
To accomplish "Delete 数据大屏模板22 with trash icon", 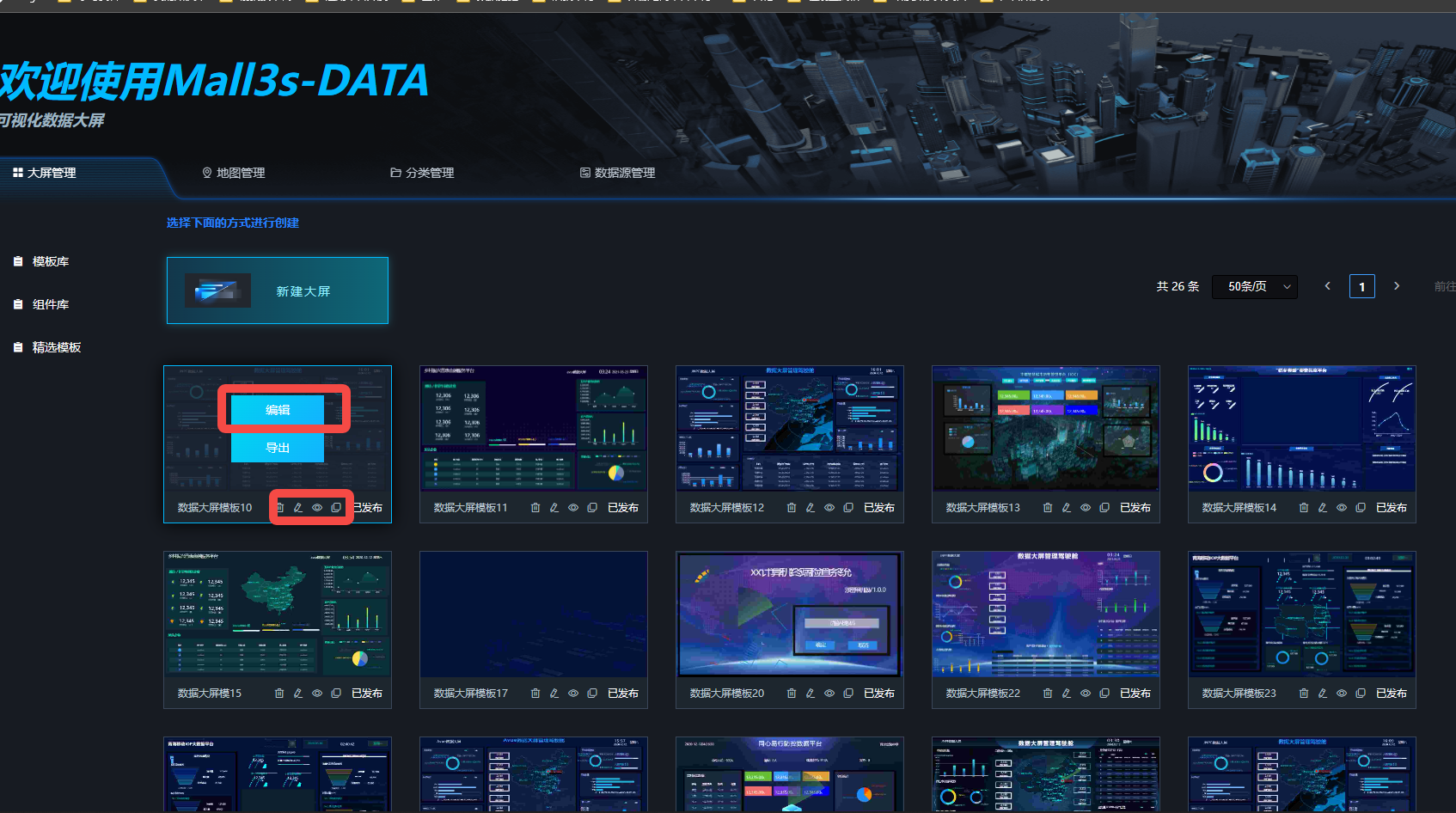I will [x=1048, y=694].
